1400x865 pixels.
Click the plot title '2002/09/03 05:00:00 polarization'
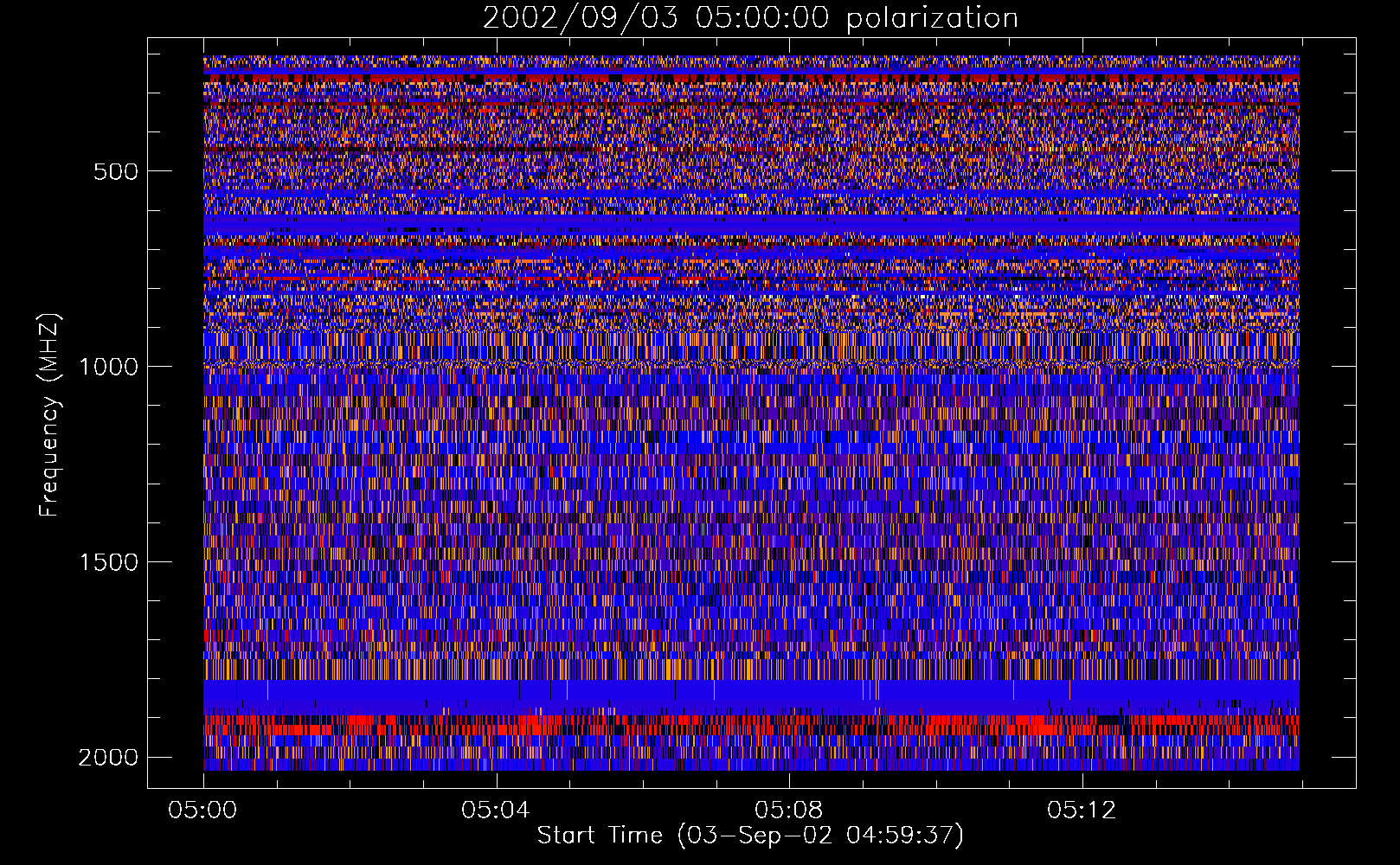point(750,19)
